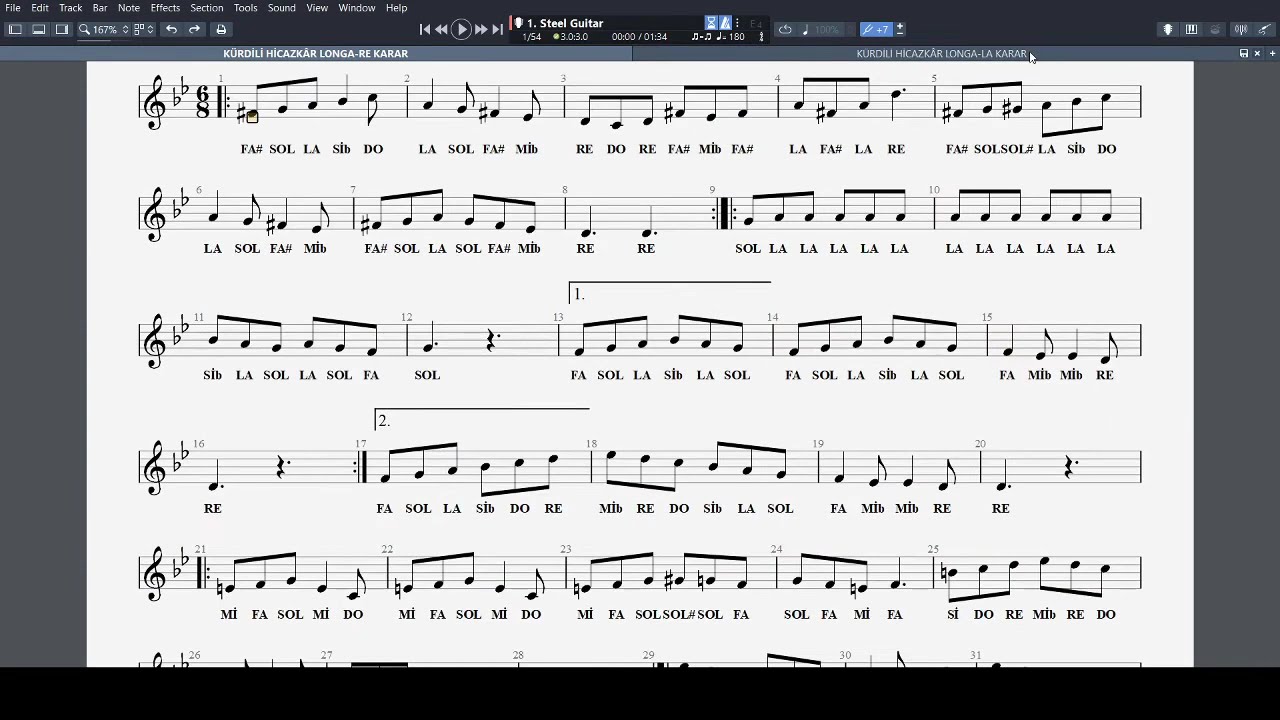This screenshot has height=720, width=1280.
Task: Start playback with the Play button
Action: [462, 30]
